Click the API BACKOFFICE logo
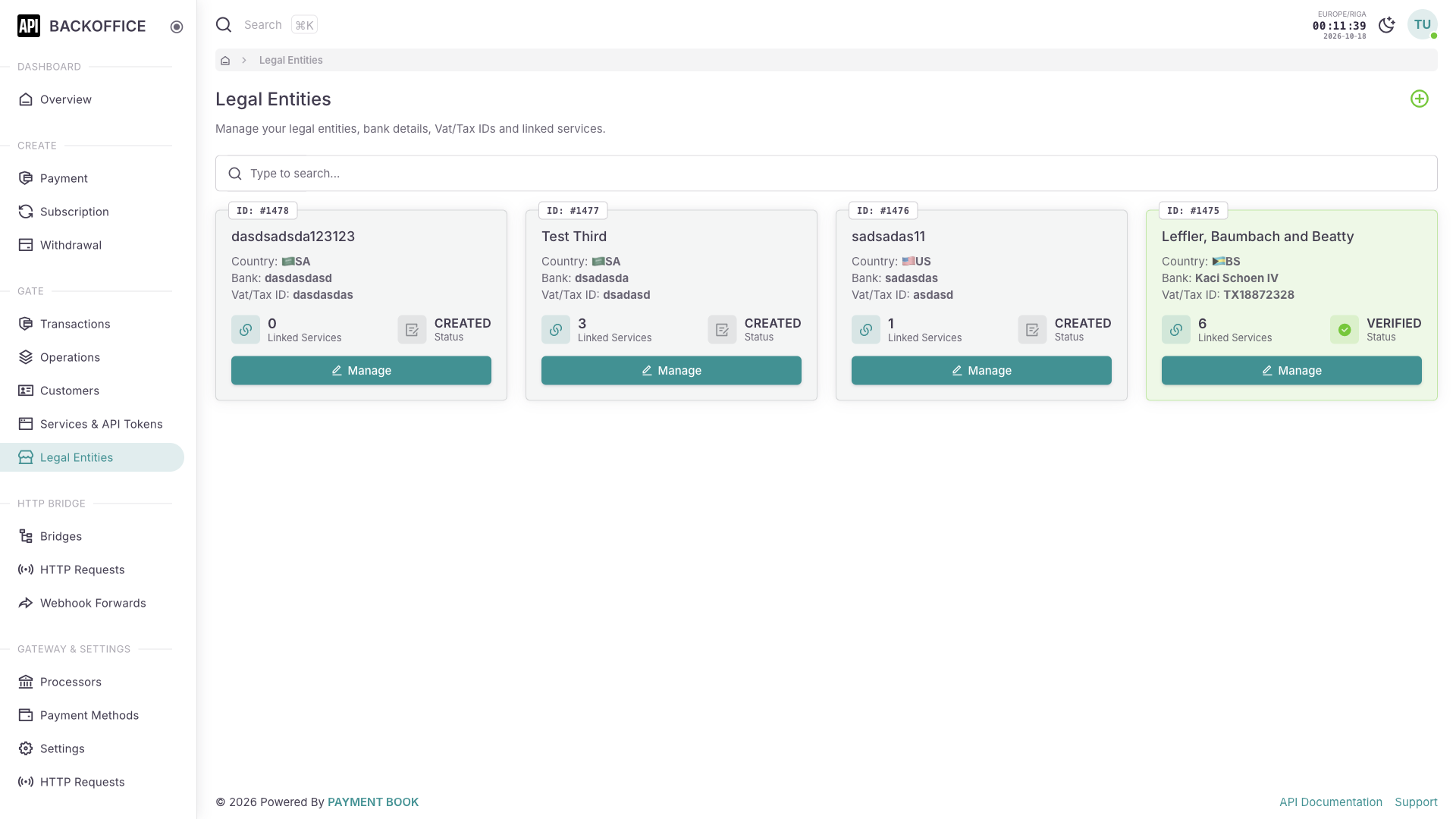The image size is (1456, 819). 82,26
